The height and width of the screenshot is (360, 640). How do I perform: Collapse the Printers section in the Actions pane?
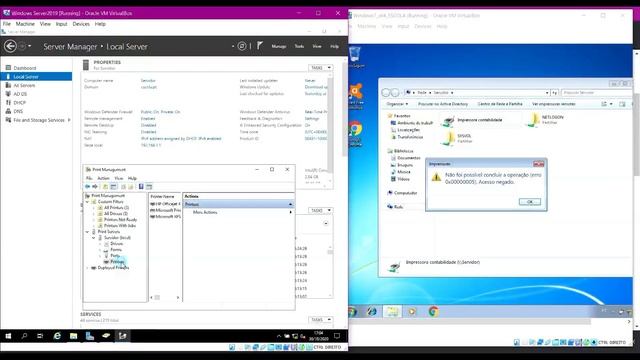[x=290, y=204]
